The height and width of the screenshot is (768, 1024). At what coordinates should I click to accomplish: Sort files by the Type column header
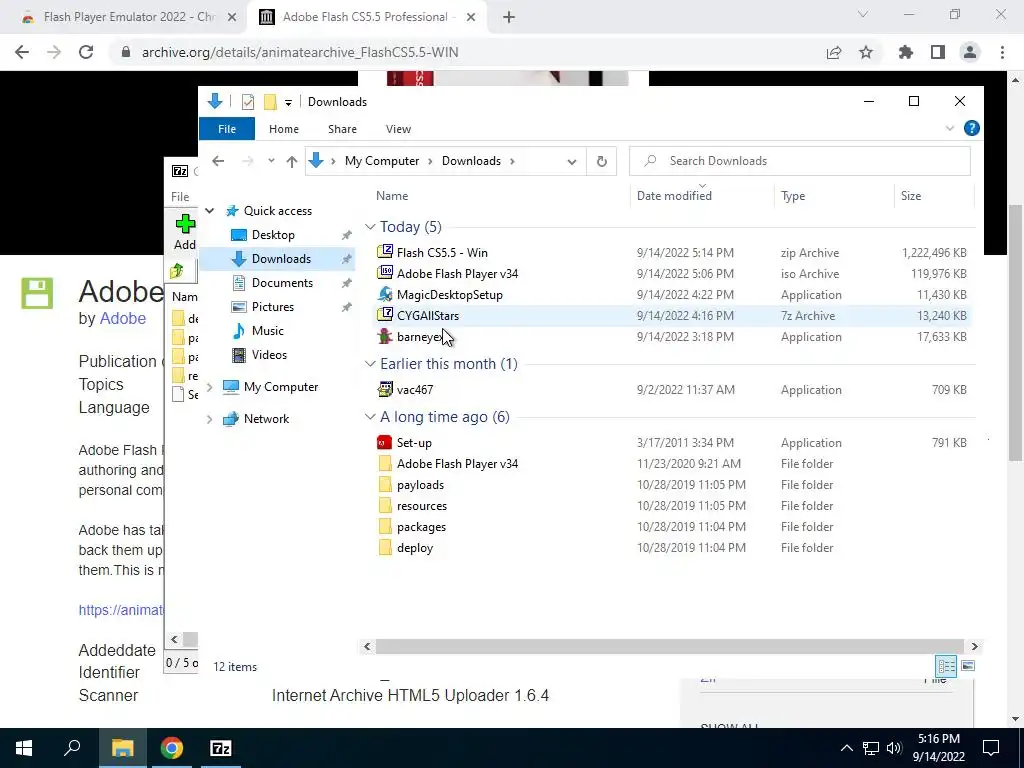[793, 196]
